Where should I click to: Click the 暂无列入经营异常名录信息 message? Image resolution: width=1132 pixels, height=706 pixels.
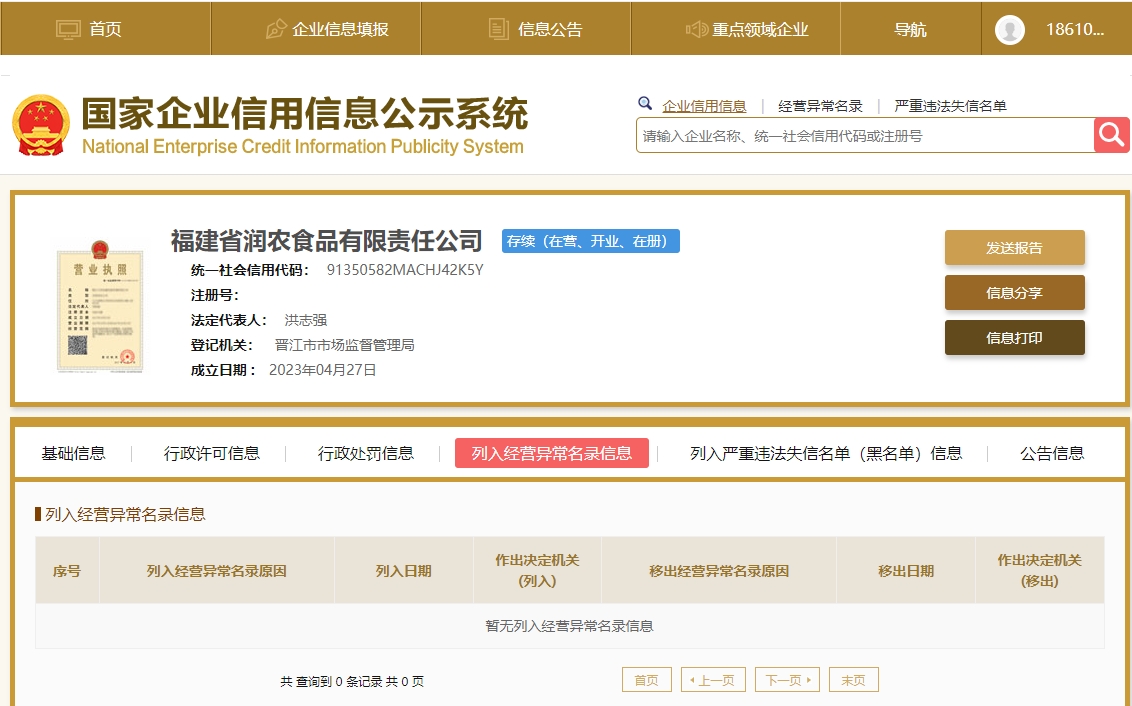pos(570,626)
